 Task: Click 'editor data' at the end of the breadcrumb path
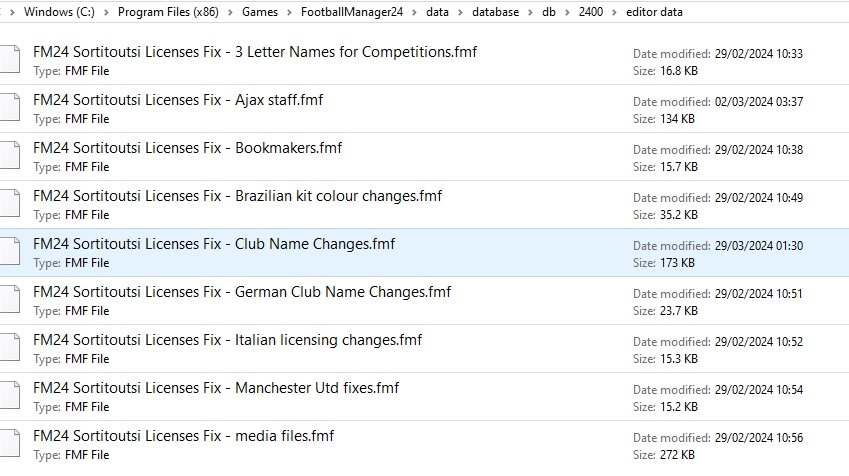(654, 12)
